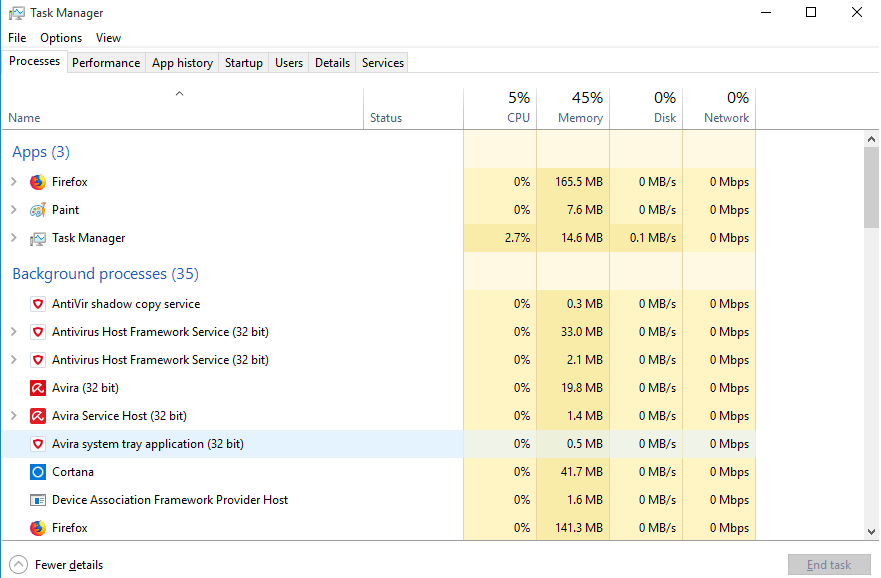This screenshot has height=578, width=881.
Task: Sort processes by CPU column
Action: tap(500, 108)
